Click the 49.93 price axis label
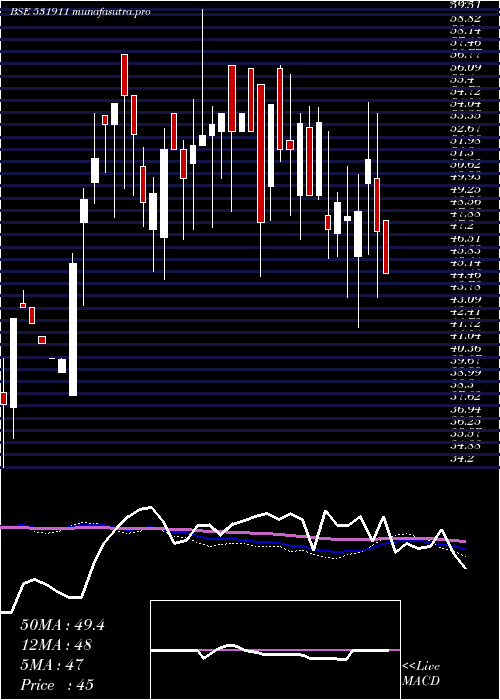 coord(466,177)
